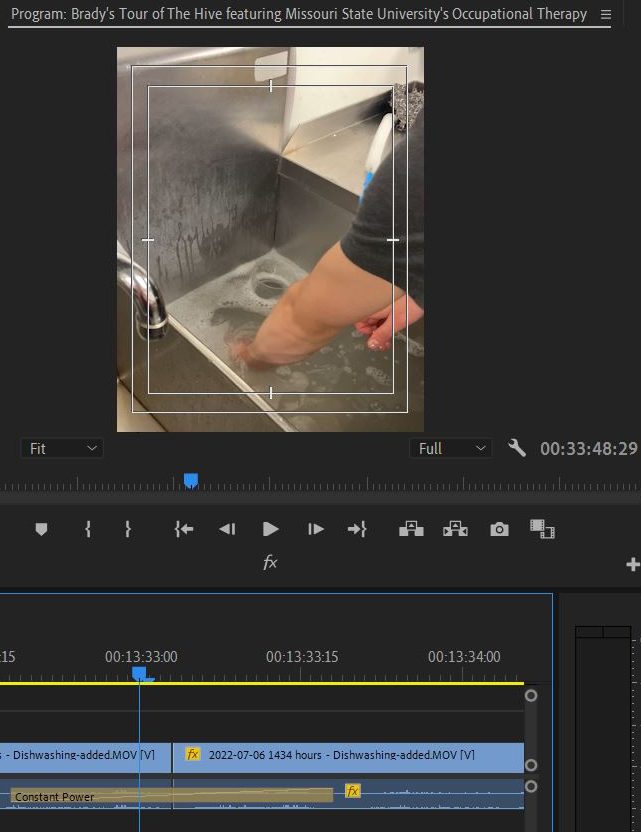Click the timeline ruler playhead handle

coord(139,673)
